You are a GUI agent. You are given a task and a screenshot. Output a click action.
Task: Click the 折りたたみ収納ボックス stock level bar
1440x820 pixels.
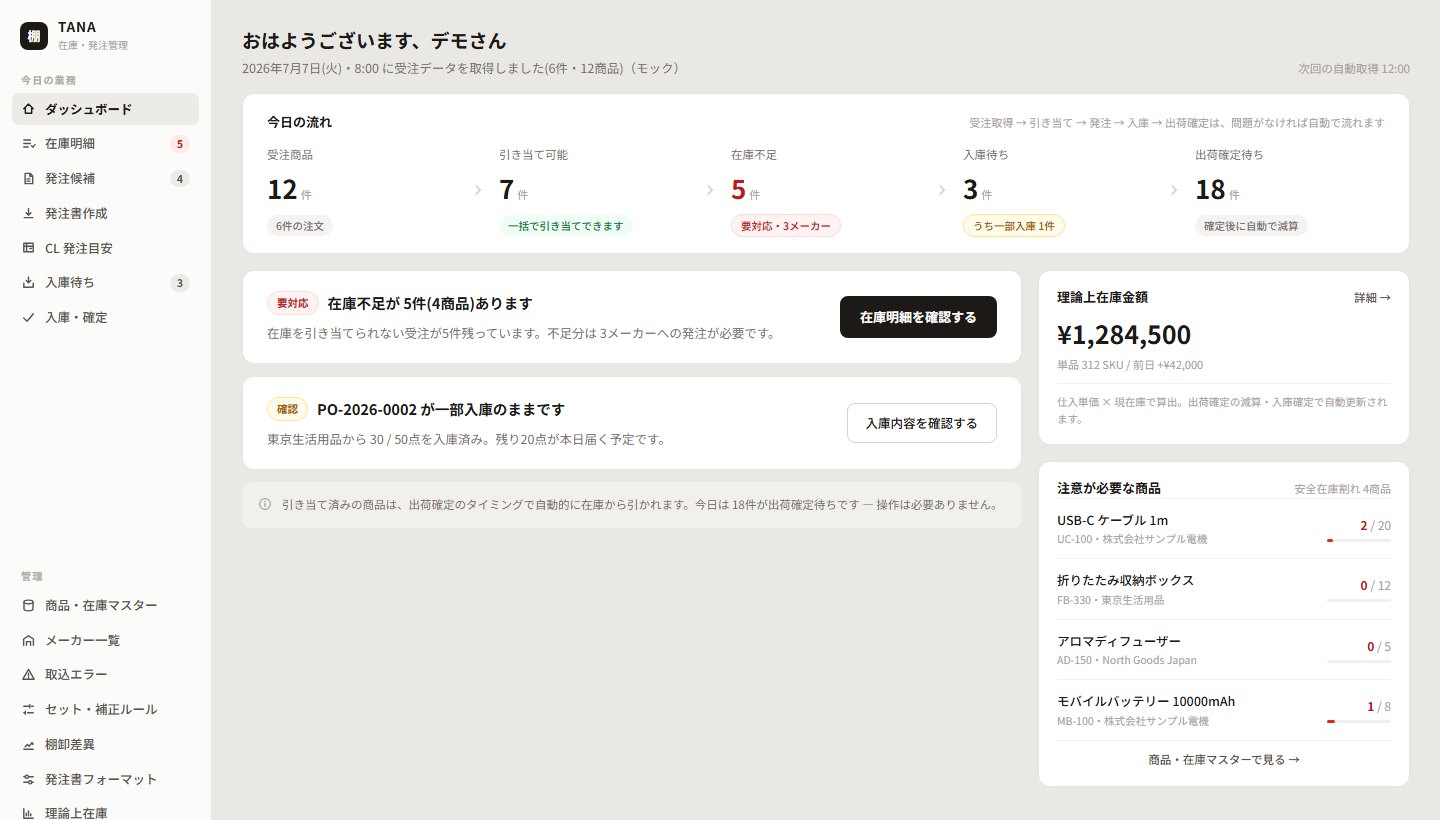[x=1359, y=600]
